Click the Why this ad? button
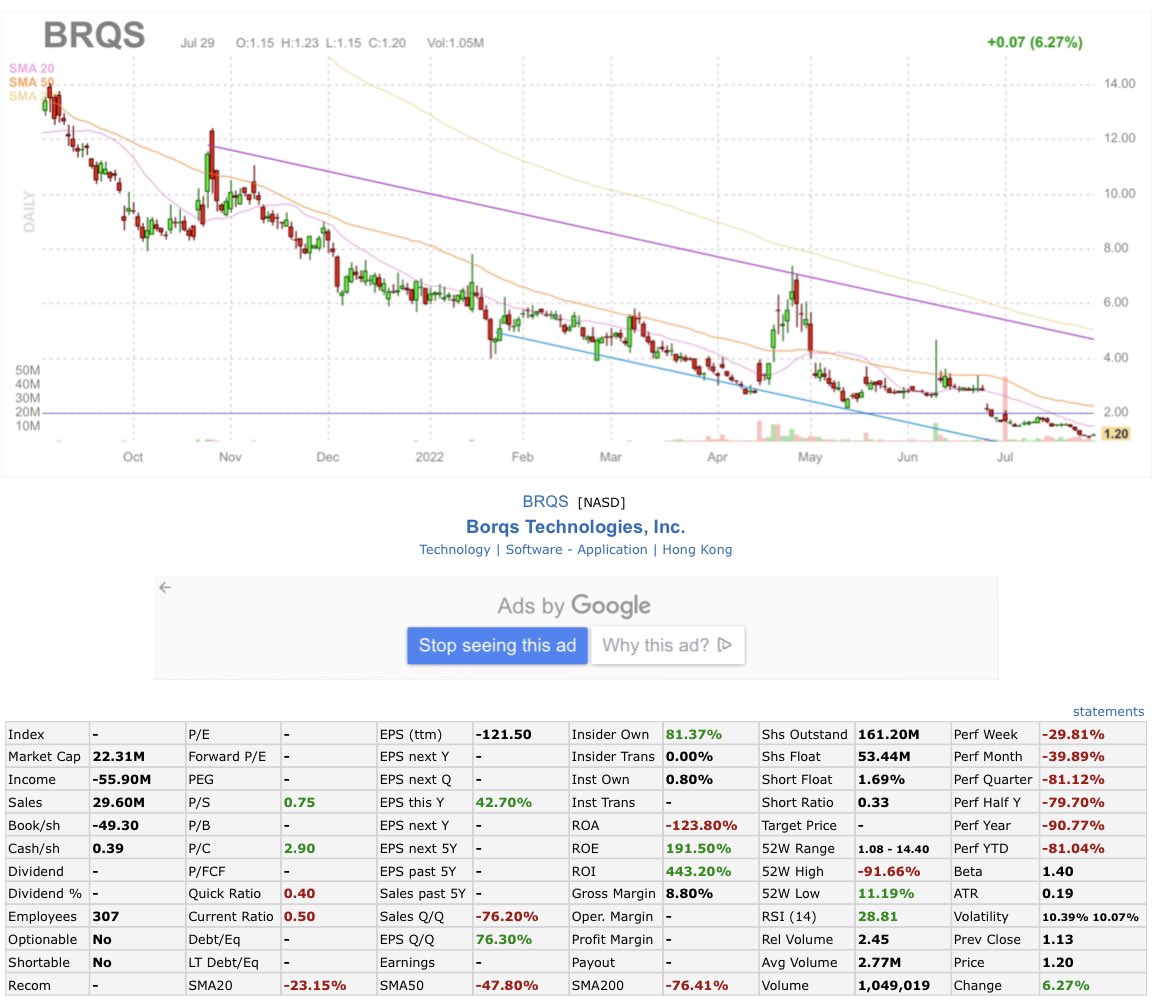This screenshot has height=1008, width=1170. [668, 645]
